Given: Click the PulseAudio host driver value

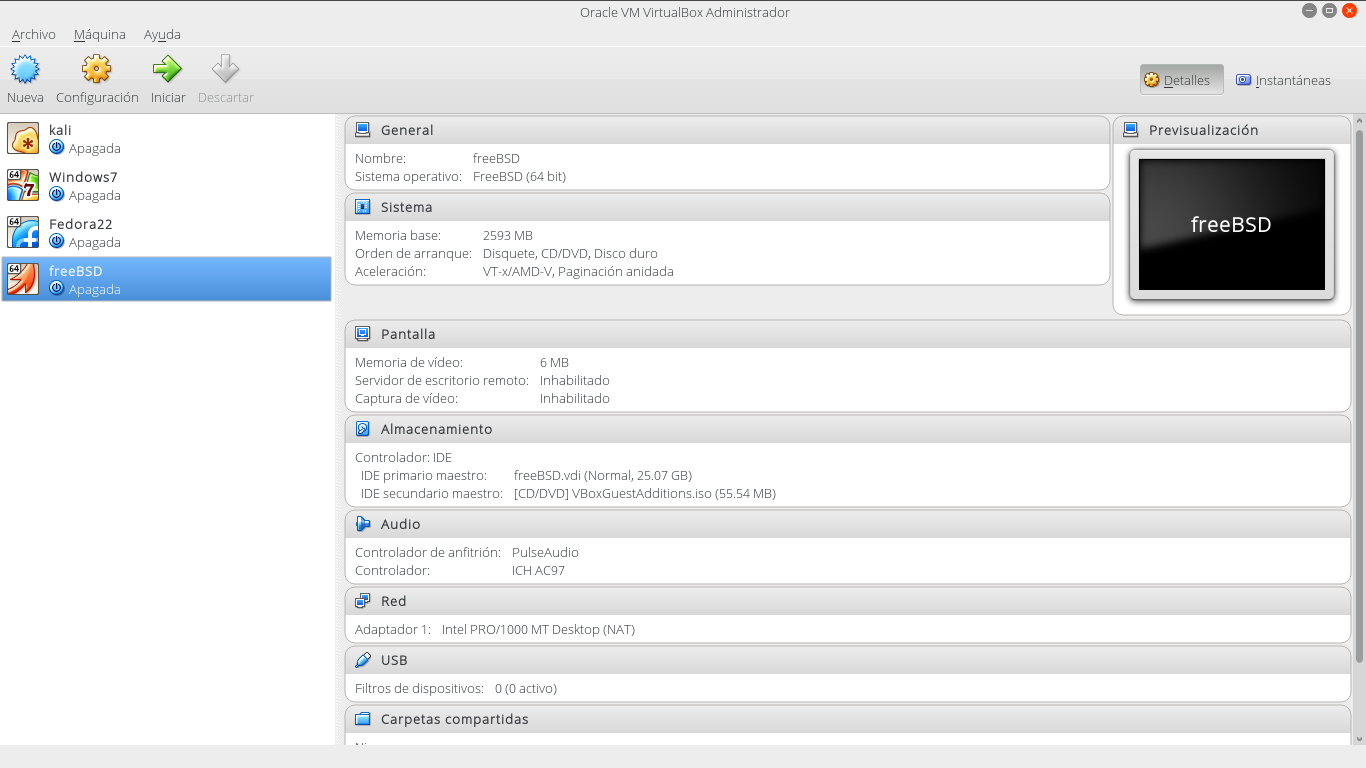Looking at the screenshot, I should (545, 552).
